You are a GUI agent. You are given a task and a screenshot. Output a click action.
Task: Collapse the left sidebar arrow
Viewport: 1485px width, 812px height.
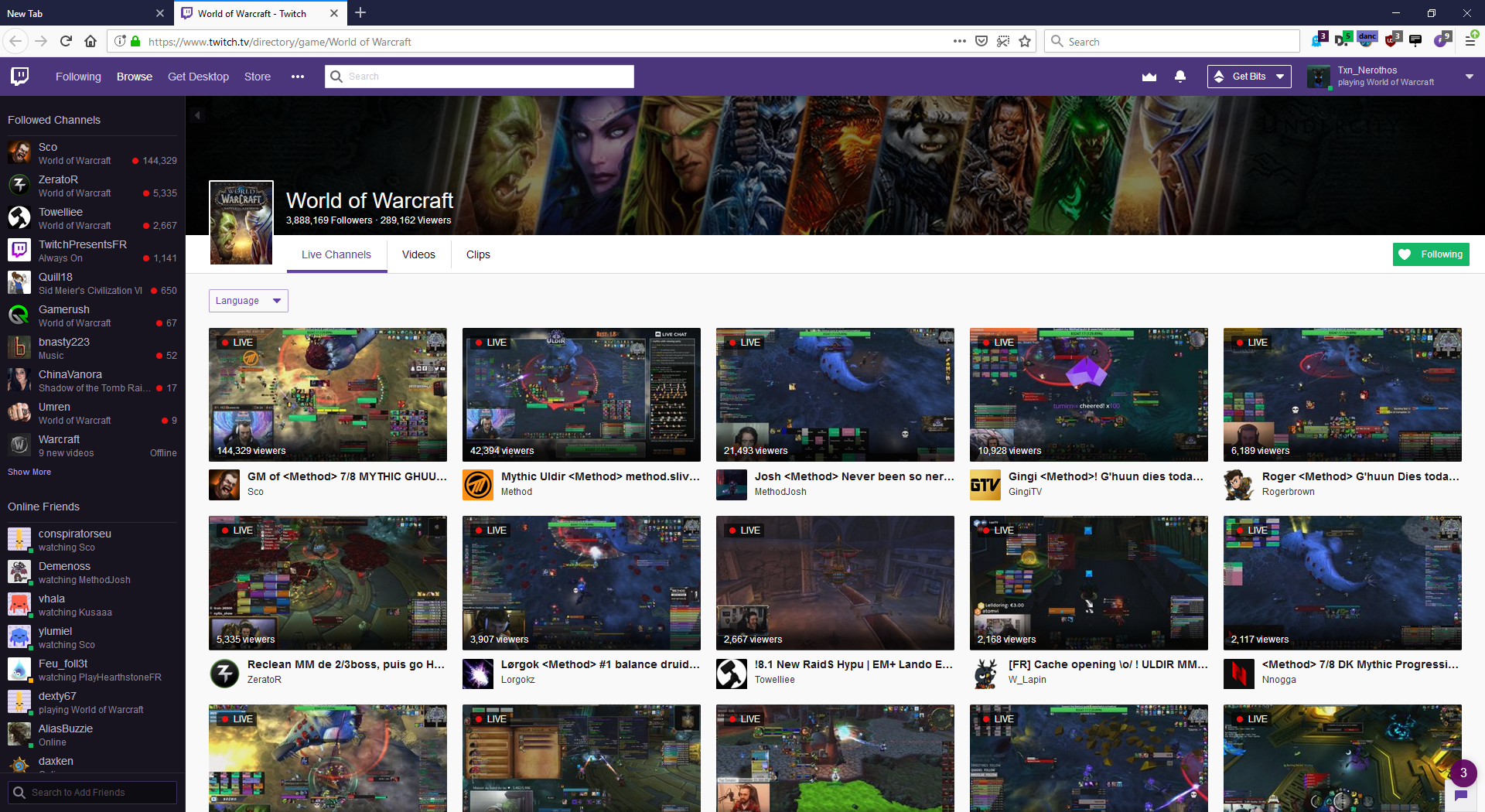pyautogui.click(x=197, y=115)
